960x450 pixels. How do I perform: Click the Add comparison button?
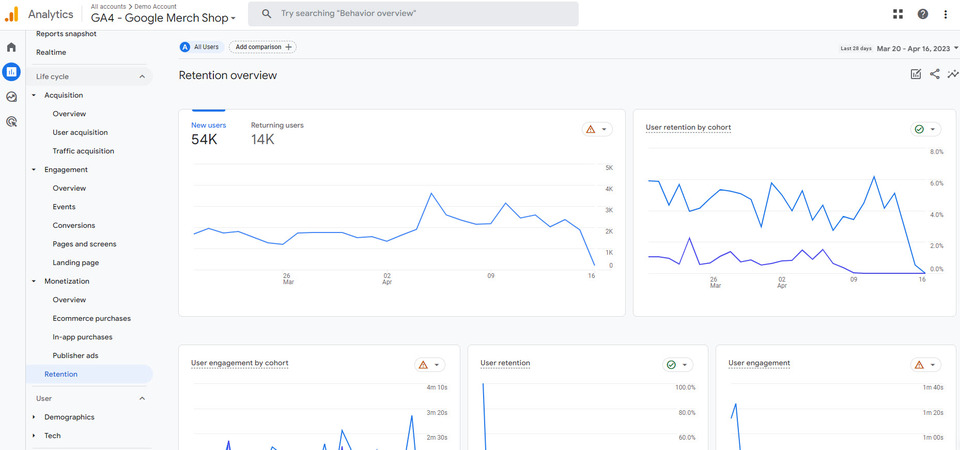coord(262,47)
